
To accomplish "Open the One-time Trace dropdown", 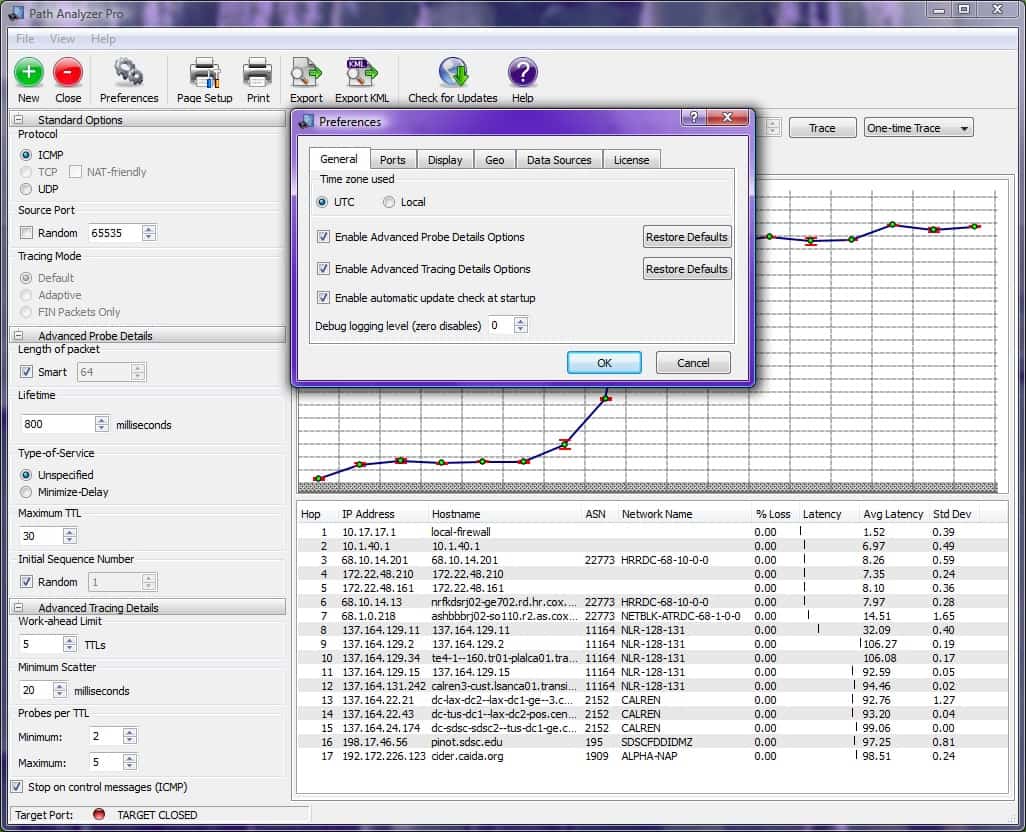I will tap(919, 128).
